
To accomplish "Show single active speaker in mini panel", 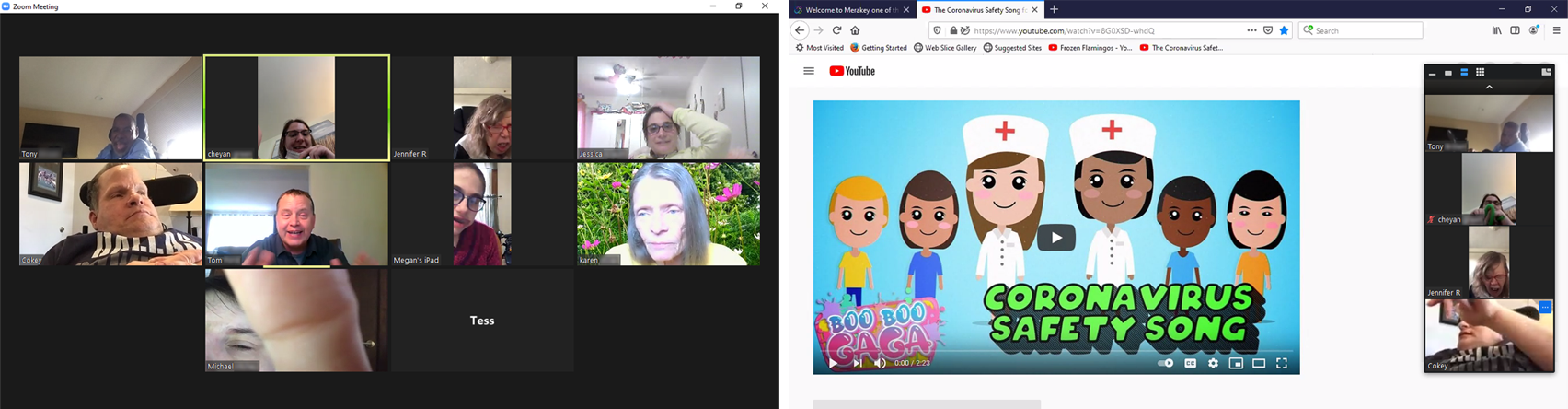I will point(1448,72).
